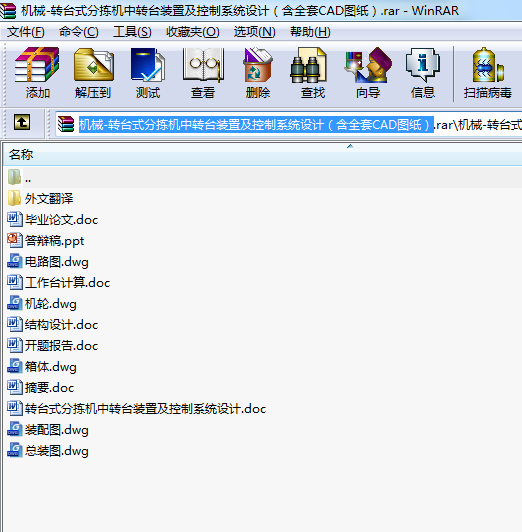Select file name 毕业论文.doc

[61, 220]
